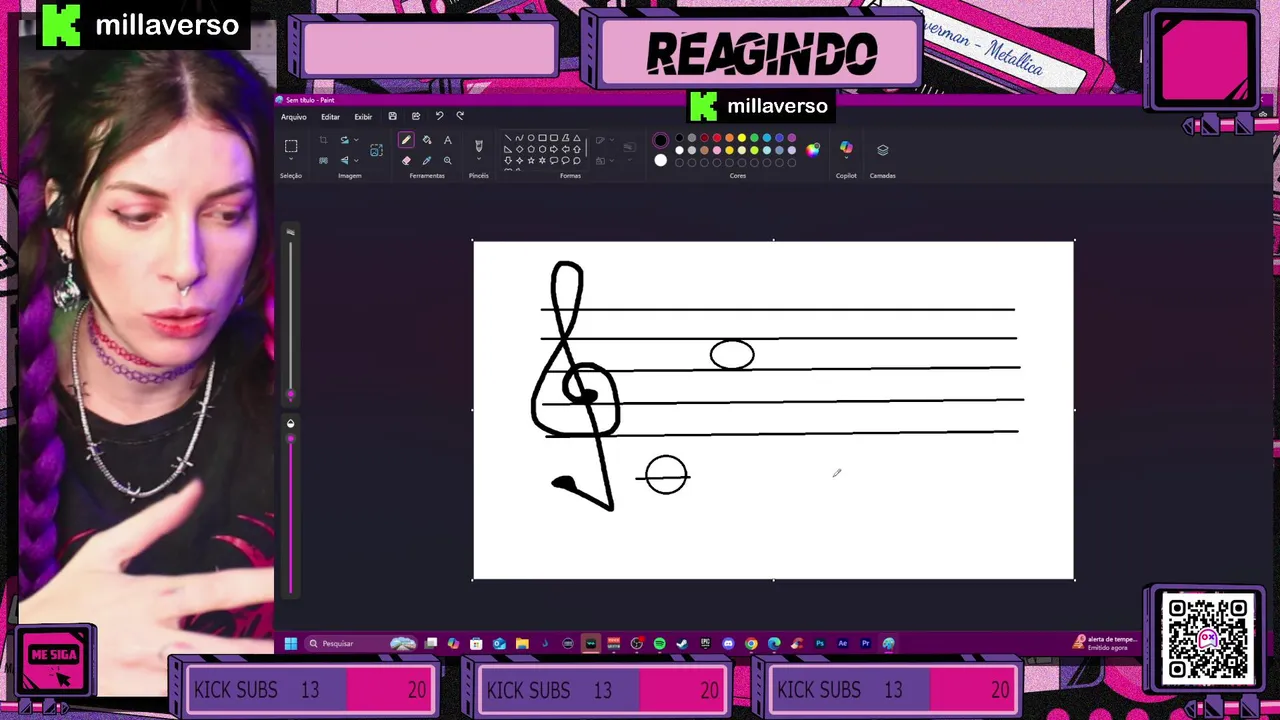1280x720 pixels.
Task: Choose the green color swatch
Action: point(755,138)
